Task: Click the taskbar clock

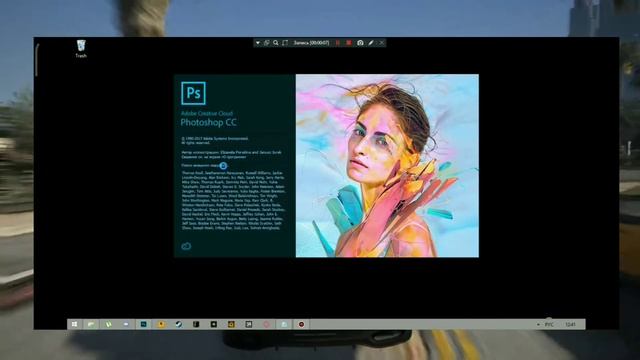Action: (570, 324)
